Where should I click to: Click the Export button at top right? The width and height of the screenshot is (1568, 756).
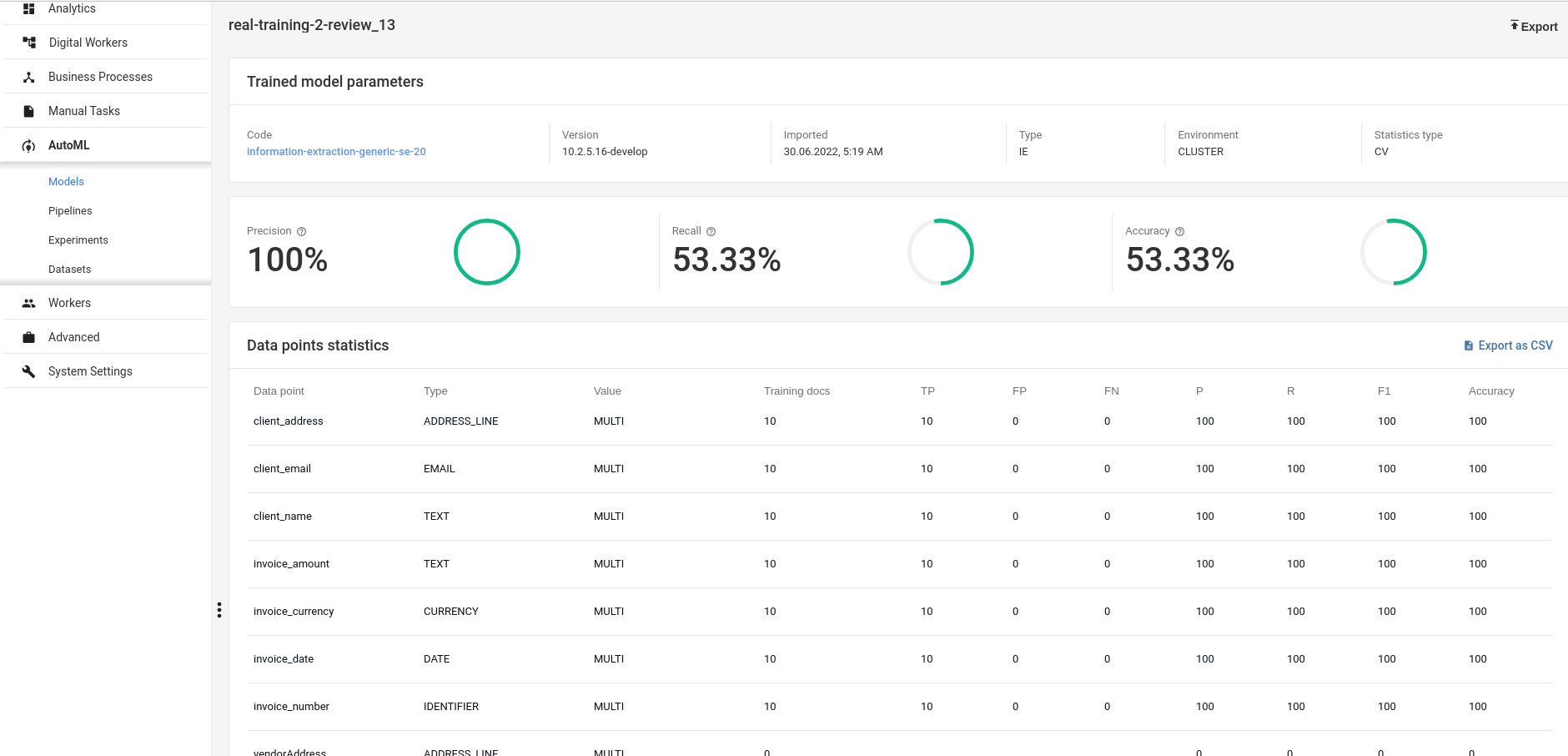click(1533, 26)
